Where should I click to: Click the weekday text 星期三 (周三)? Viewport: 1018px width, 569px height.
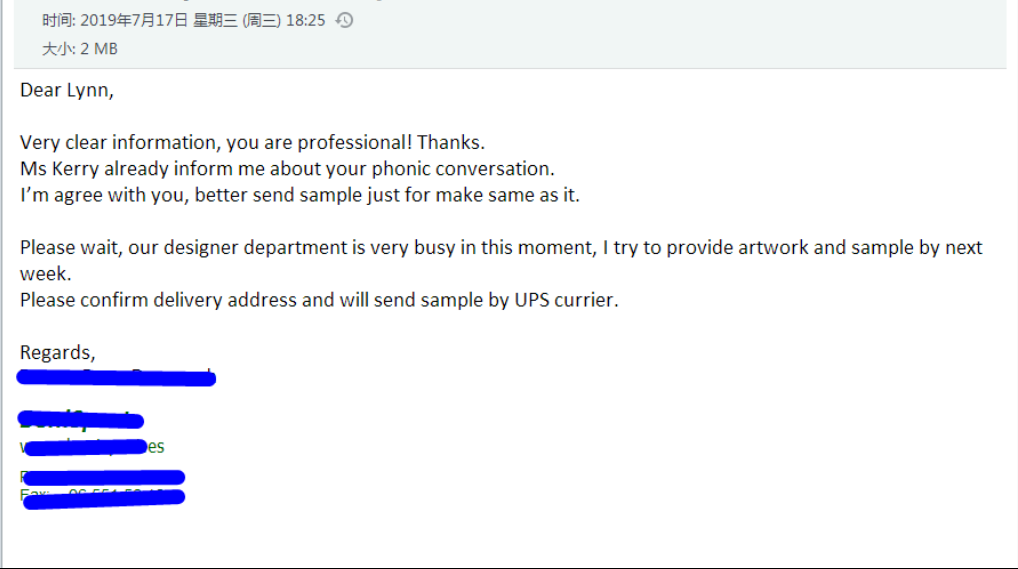237,20
